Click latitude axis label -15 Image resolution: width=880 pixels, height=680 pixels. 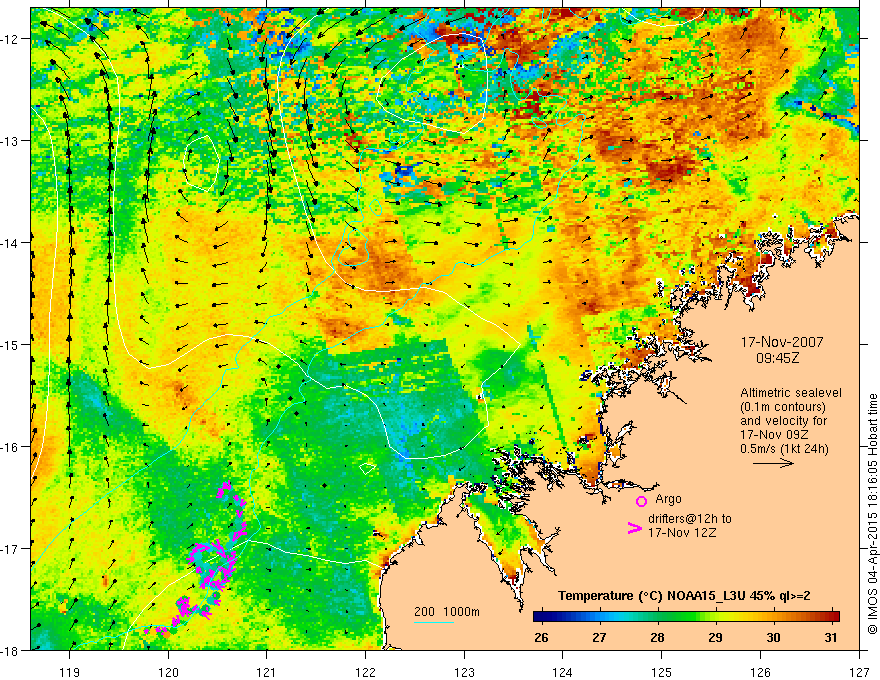pos(11,344)
